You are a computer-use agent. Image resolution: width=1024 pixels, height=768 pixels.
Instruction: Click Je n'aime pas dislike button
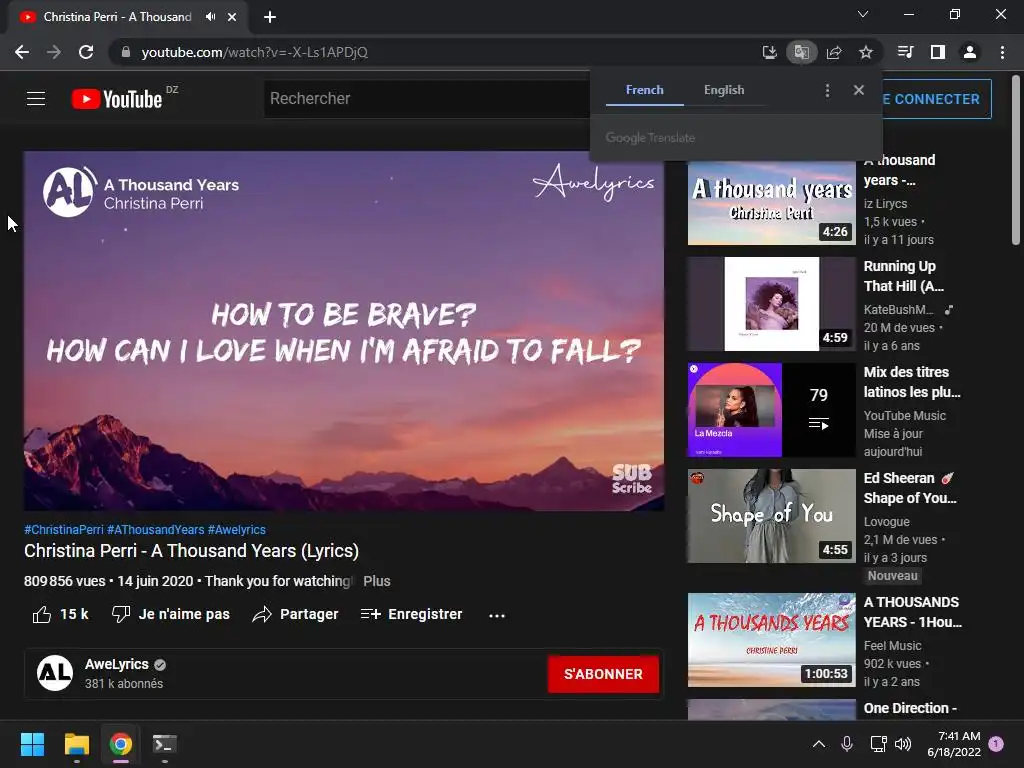coord(170,615)
